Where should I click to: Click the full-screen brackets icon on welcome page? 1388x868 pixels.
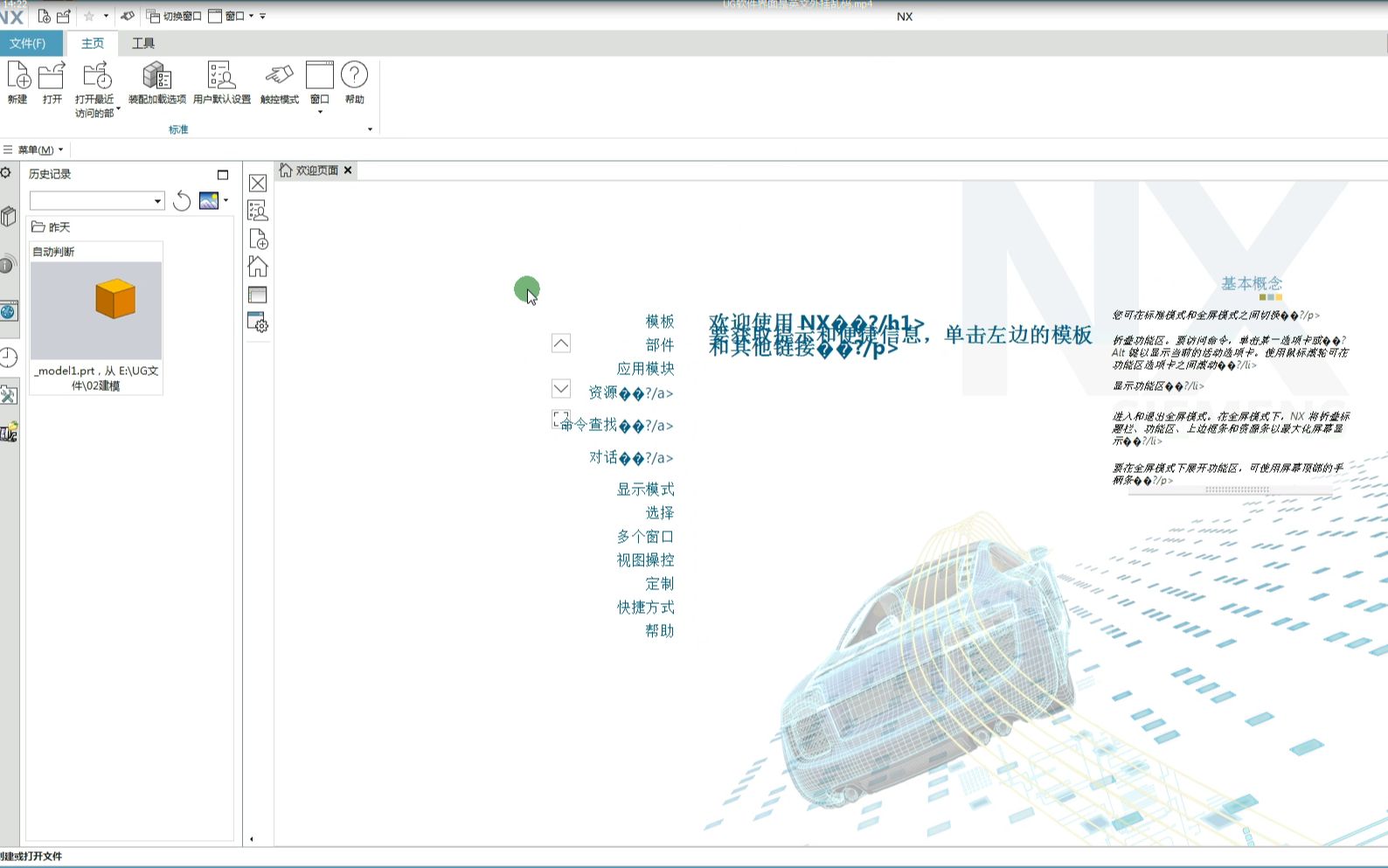pyautogui.click(x=560, y=420)
